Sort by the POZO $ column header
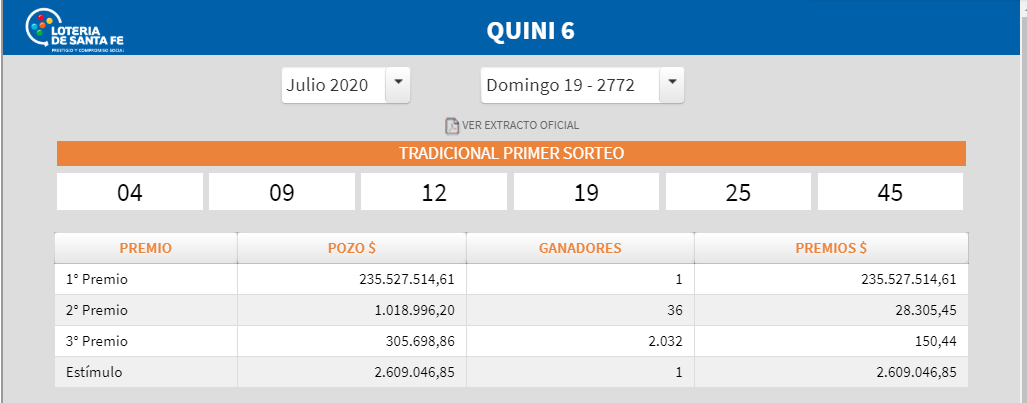Screen dimensions: 1027x403 351,247
